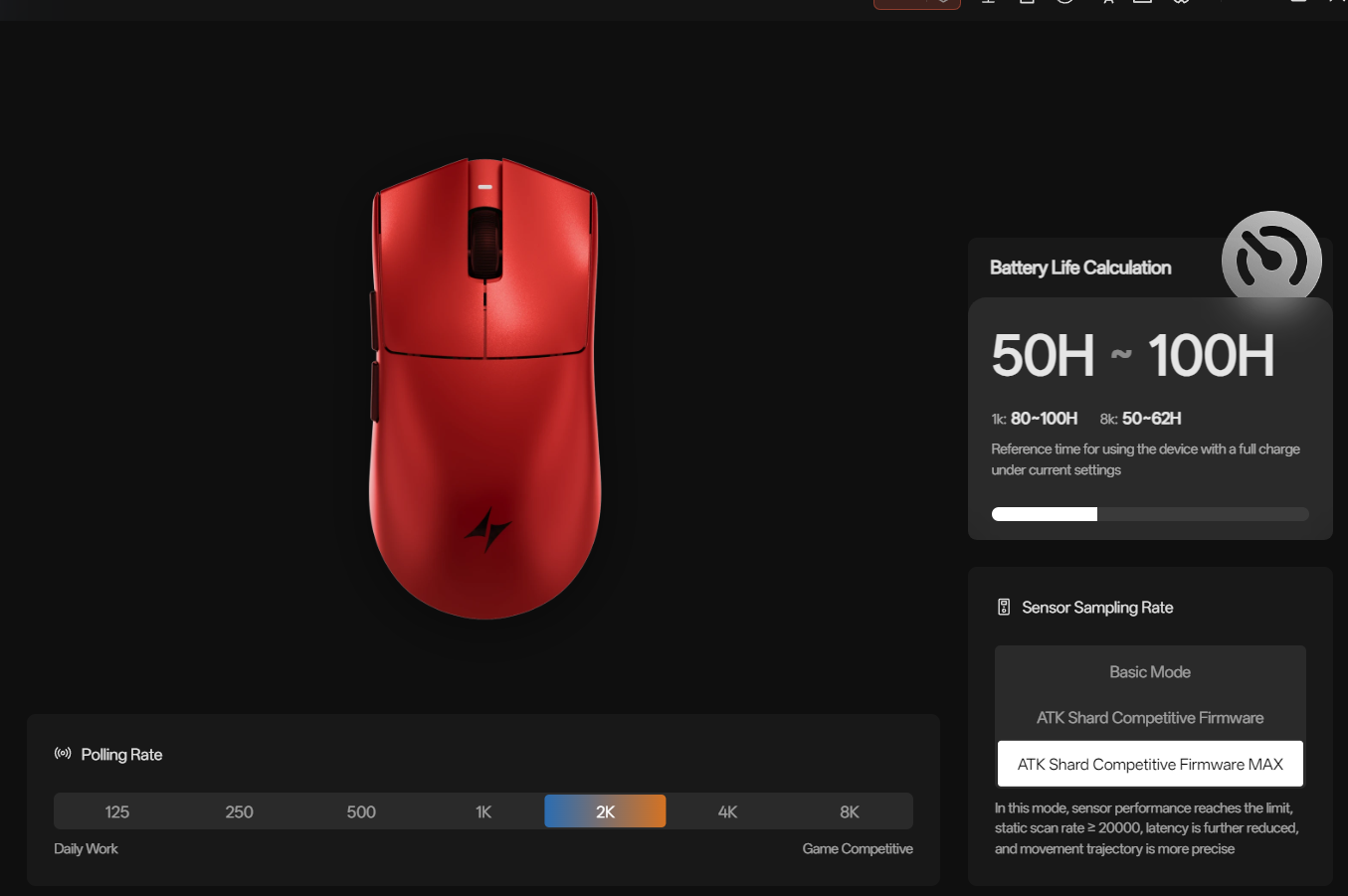Pick the 8K polling rate

(x=850, y=811)
